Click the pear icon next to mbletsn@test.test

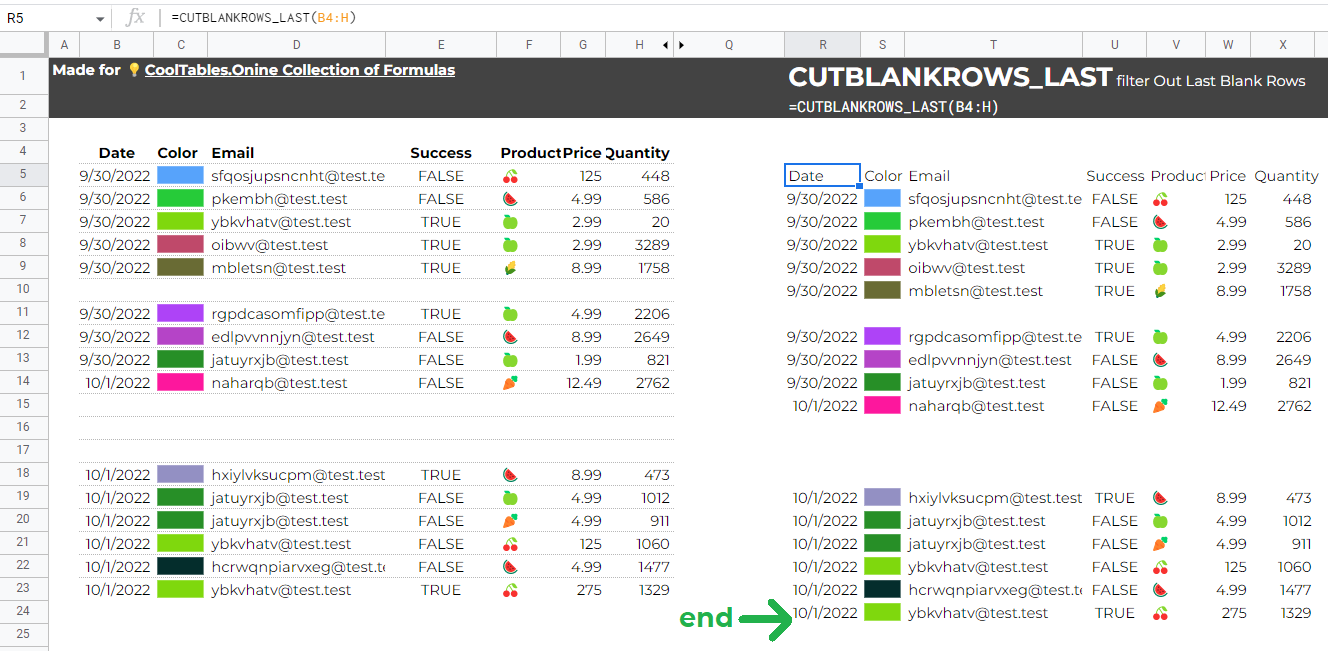(510, 267)
